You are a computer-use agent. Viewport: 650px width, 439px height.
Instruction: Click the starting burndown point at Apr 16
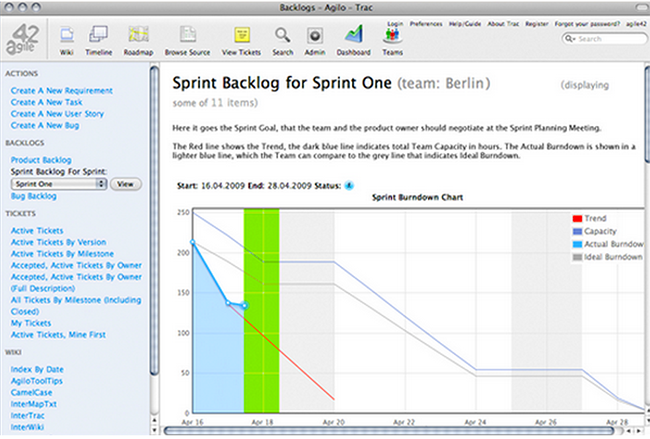click(192, 242)
